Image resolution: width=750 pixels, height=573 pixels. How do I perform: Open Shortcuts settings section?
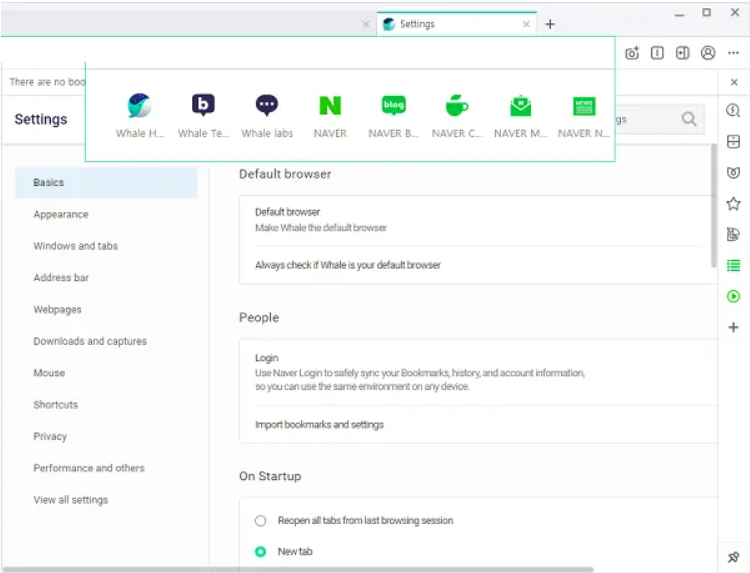click(x=55, y=405)
